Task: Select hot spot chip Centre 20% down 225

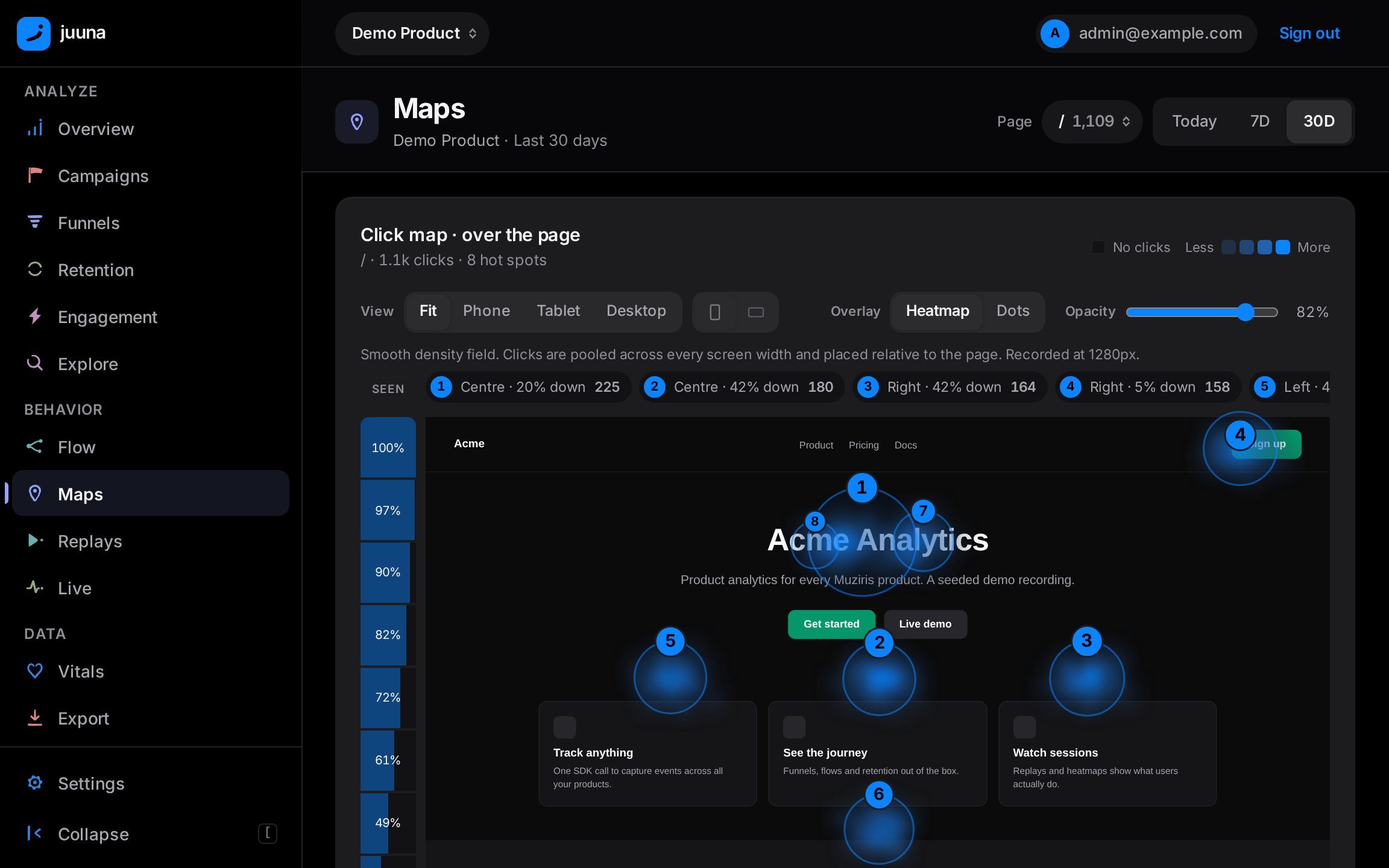Action: (x=528, y=387)
